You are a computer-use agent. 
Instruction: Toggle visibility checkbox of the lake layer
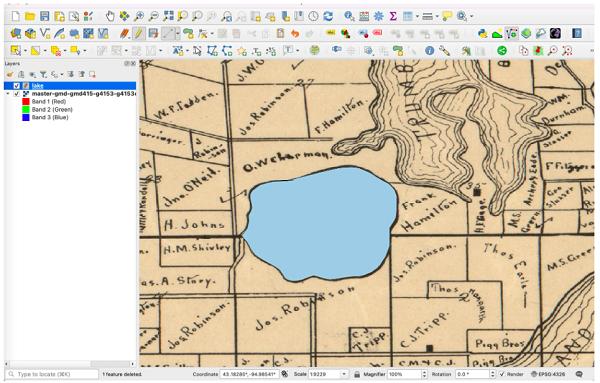16,86
